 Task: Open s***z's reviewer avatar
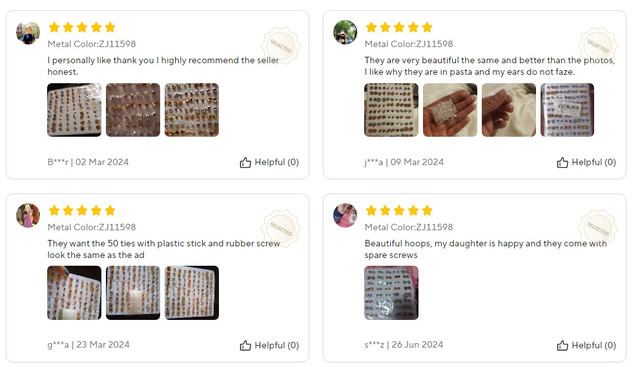click(345, 215)
